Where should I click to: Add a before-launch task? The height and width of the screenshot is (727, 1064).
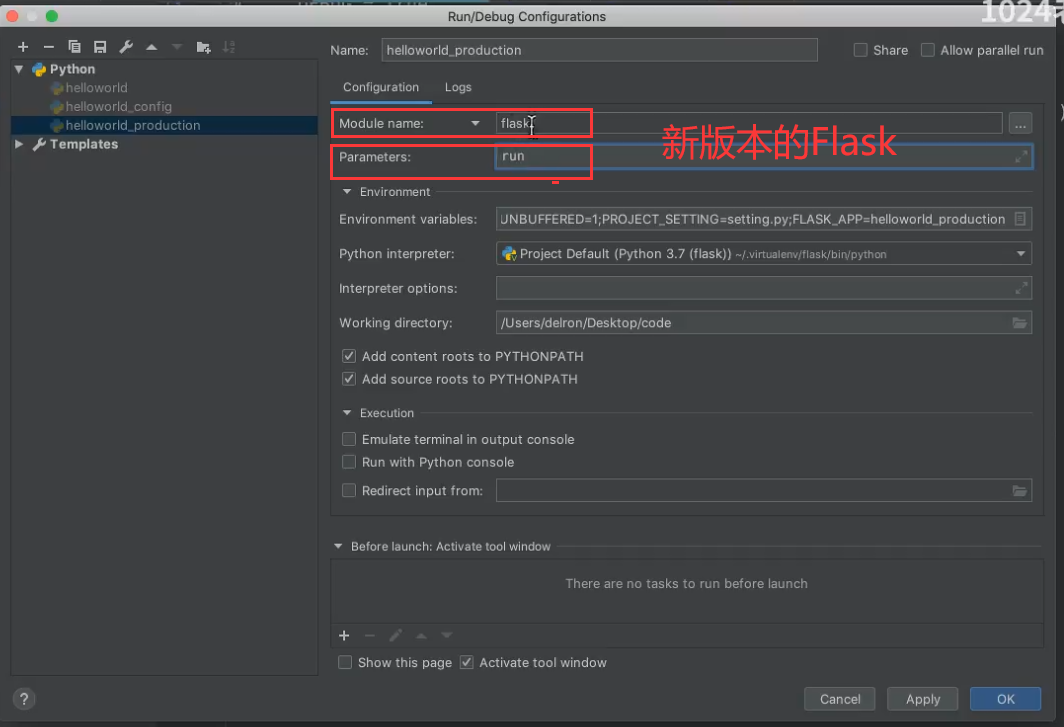pos(344,635)
